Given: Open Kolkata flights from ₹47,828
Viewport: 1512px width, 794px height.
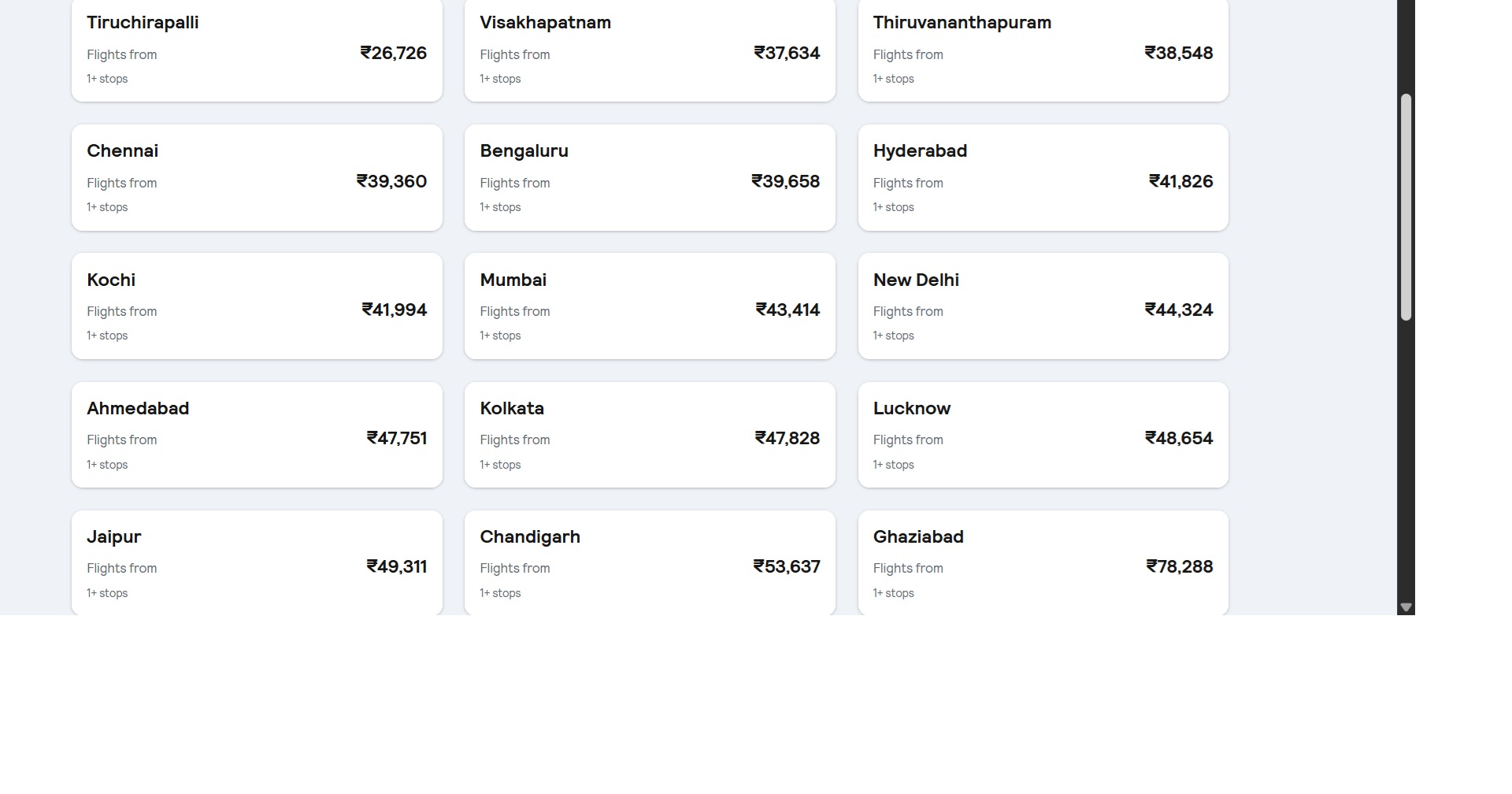Looking at the screenshot, I should (650, 435).
